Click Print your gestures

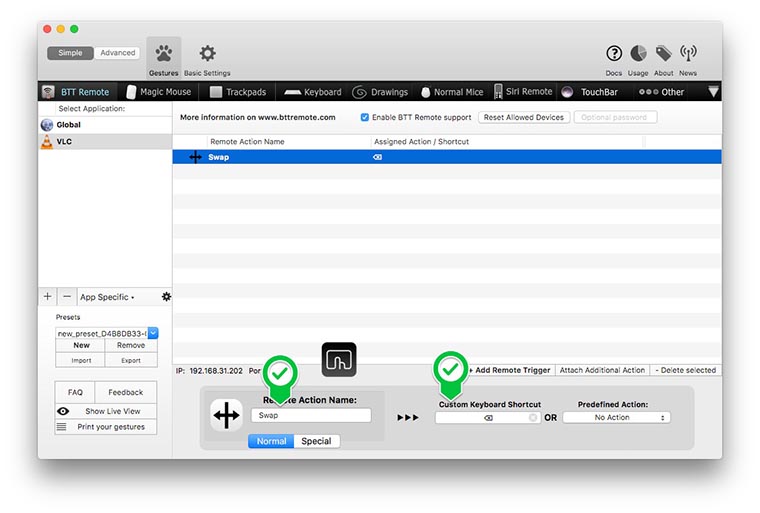(106, 427)
